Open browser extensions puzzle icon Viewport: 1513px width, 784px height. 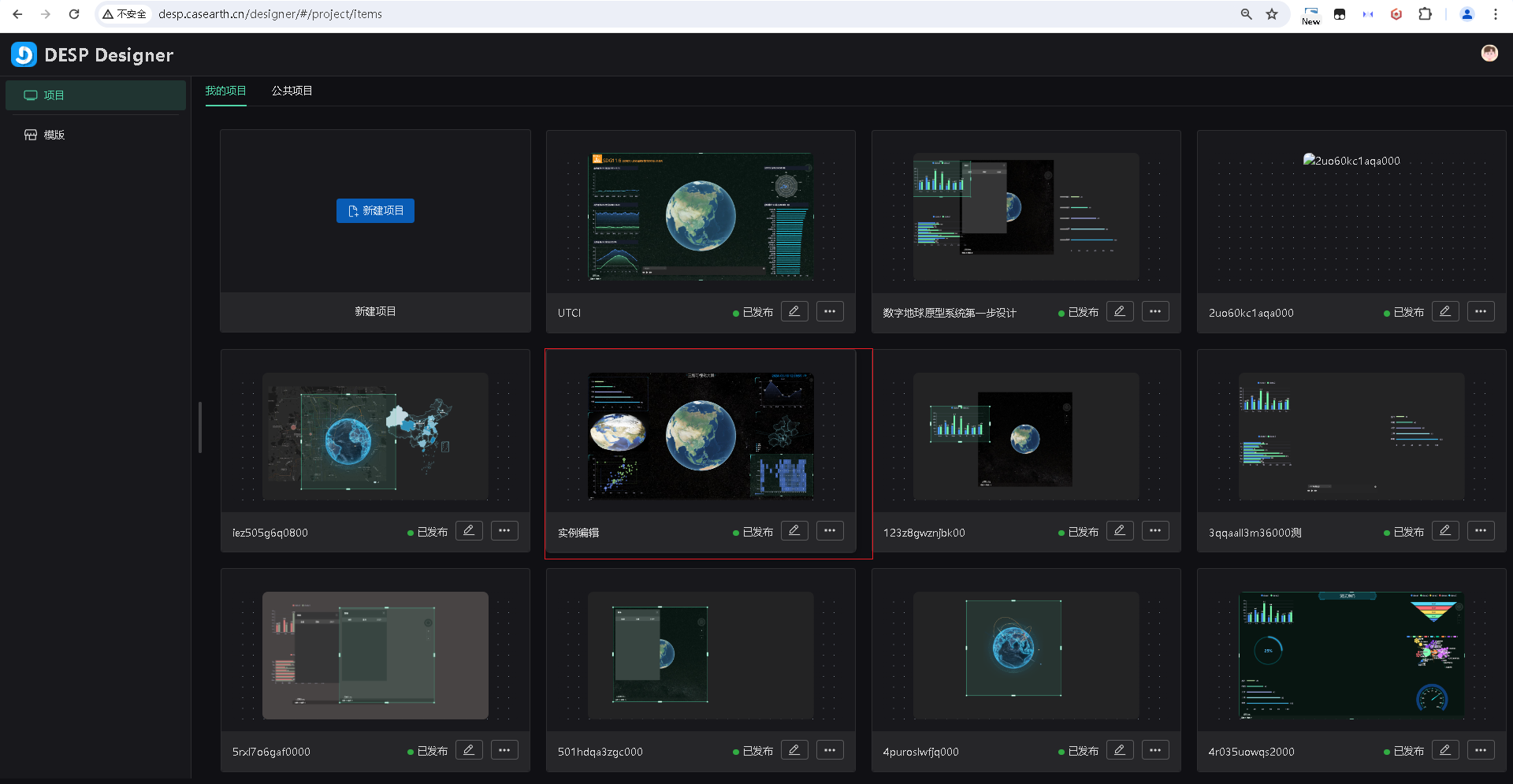click(x=1425, y=14)
